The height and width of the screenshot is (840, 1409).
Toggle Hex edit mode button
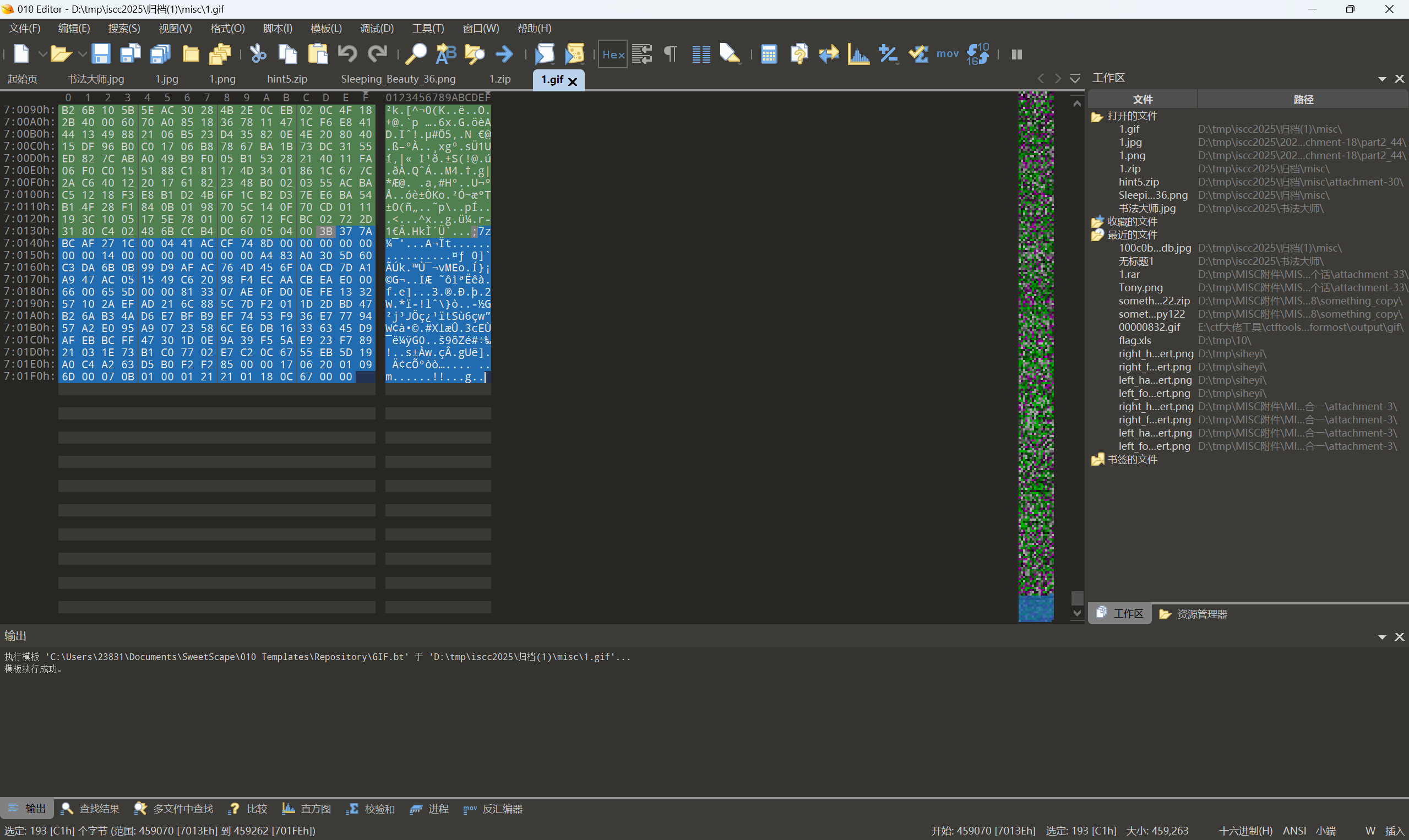click(612, 54)
